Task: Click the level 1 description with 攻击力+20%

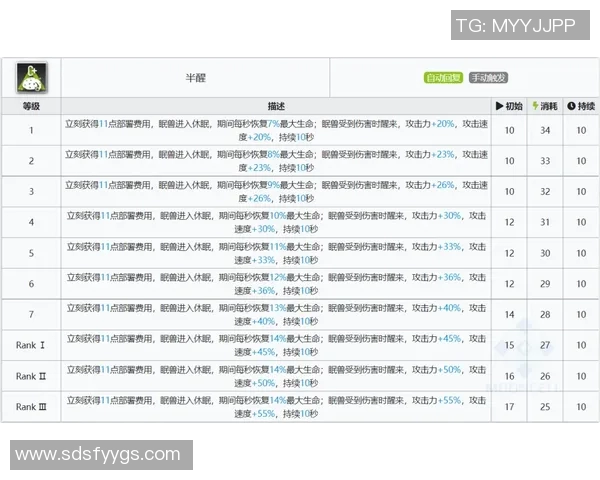Action: (x=276, y=130)
